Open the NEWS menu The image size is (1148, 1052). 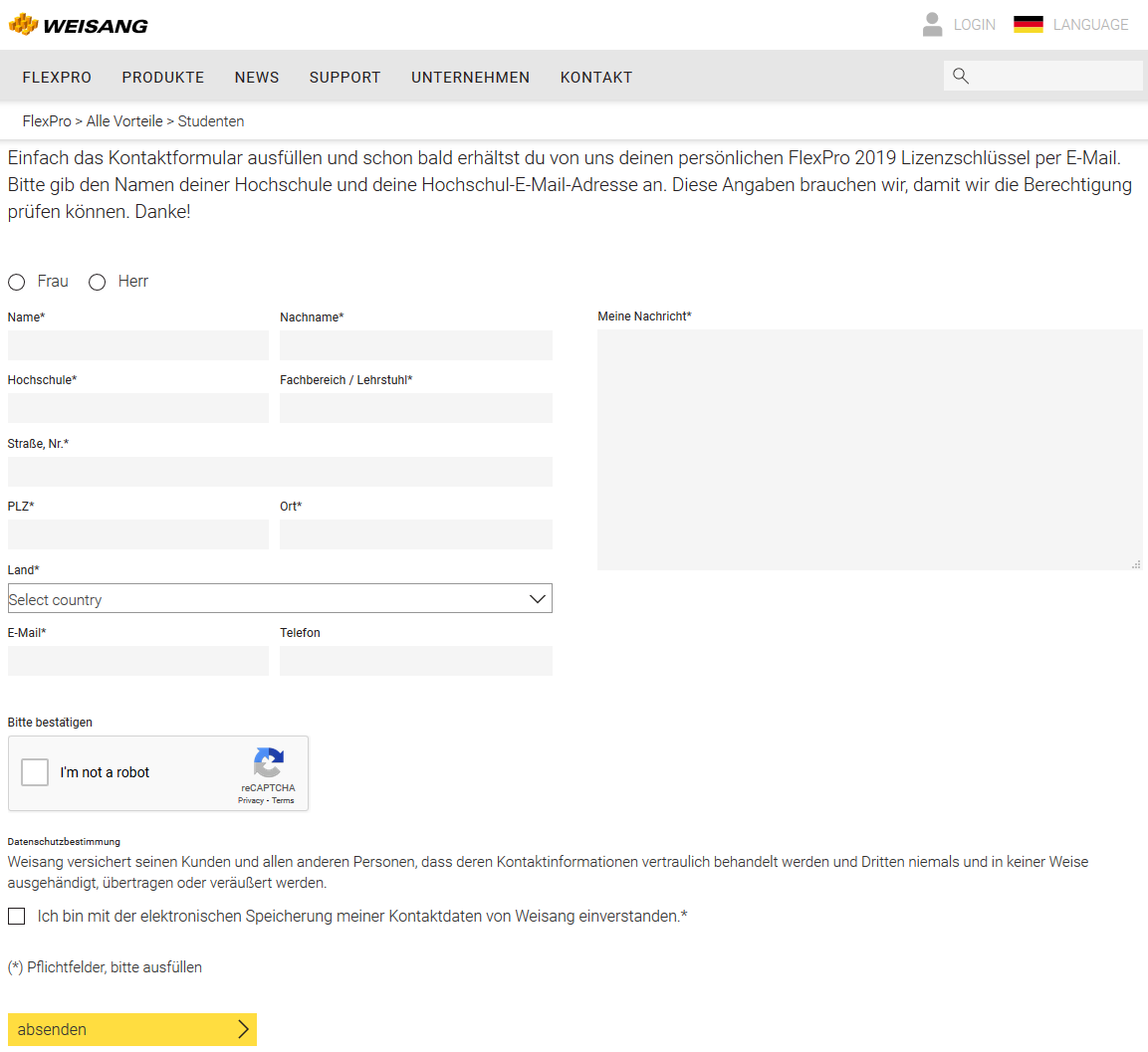tap(256, 77)
